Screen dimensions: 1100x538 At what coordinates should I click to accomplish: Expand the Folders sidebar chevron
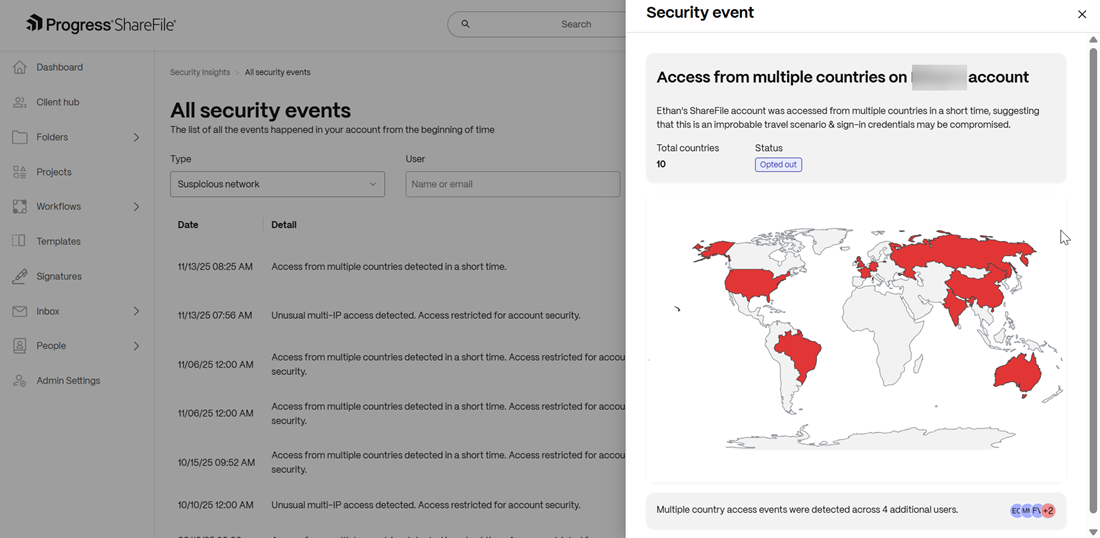point(136,137)
